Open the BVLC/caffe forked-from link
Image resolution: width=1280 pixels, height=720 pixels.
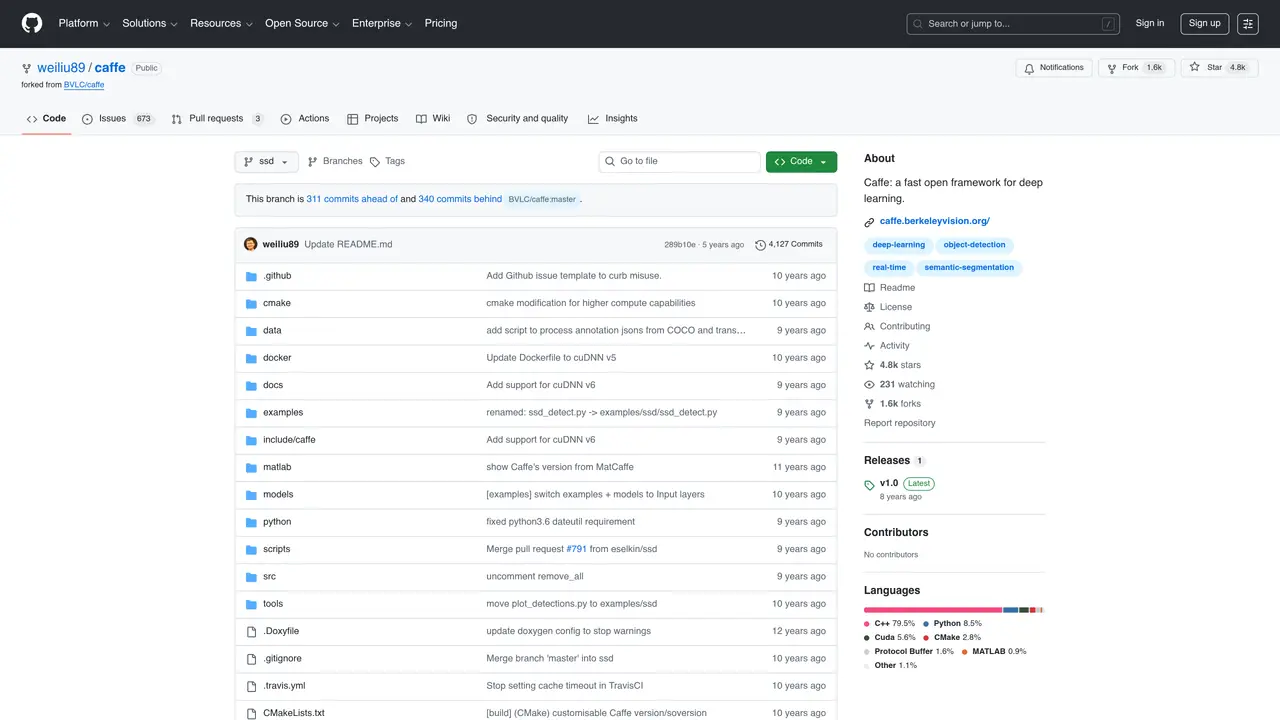(84, 85)
